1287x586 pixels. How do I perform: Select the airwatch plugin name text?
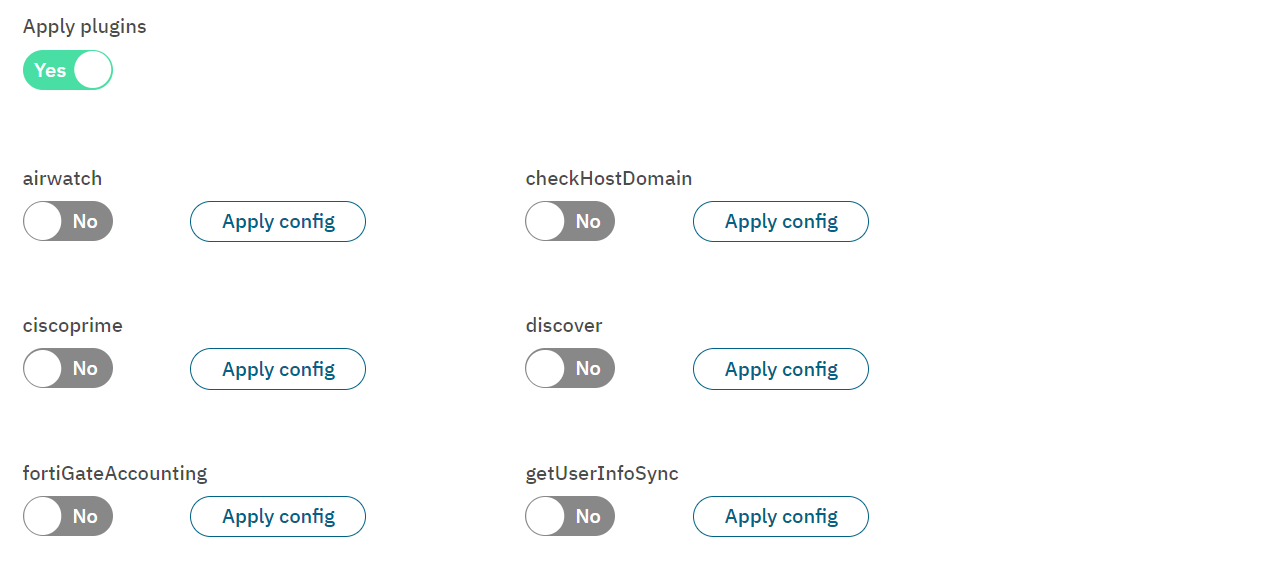point(63,179)
